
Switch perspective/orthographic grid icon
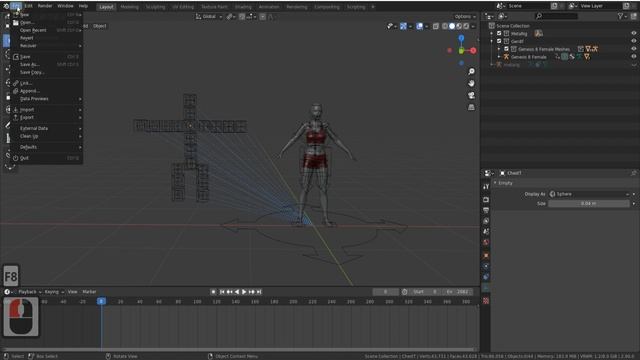471,107
